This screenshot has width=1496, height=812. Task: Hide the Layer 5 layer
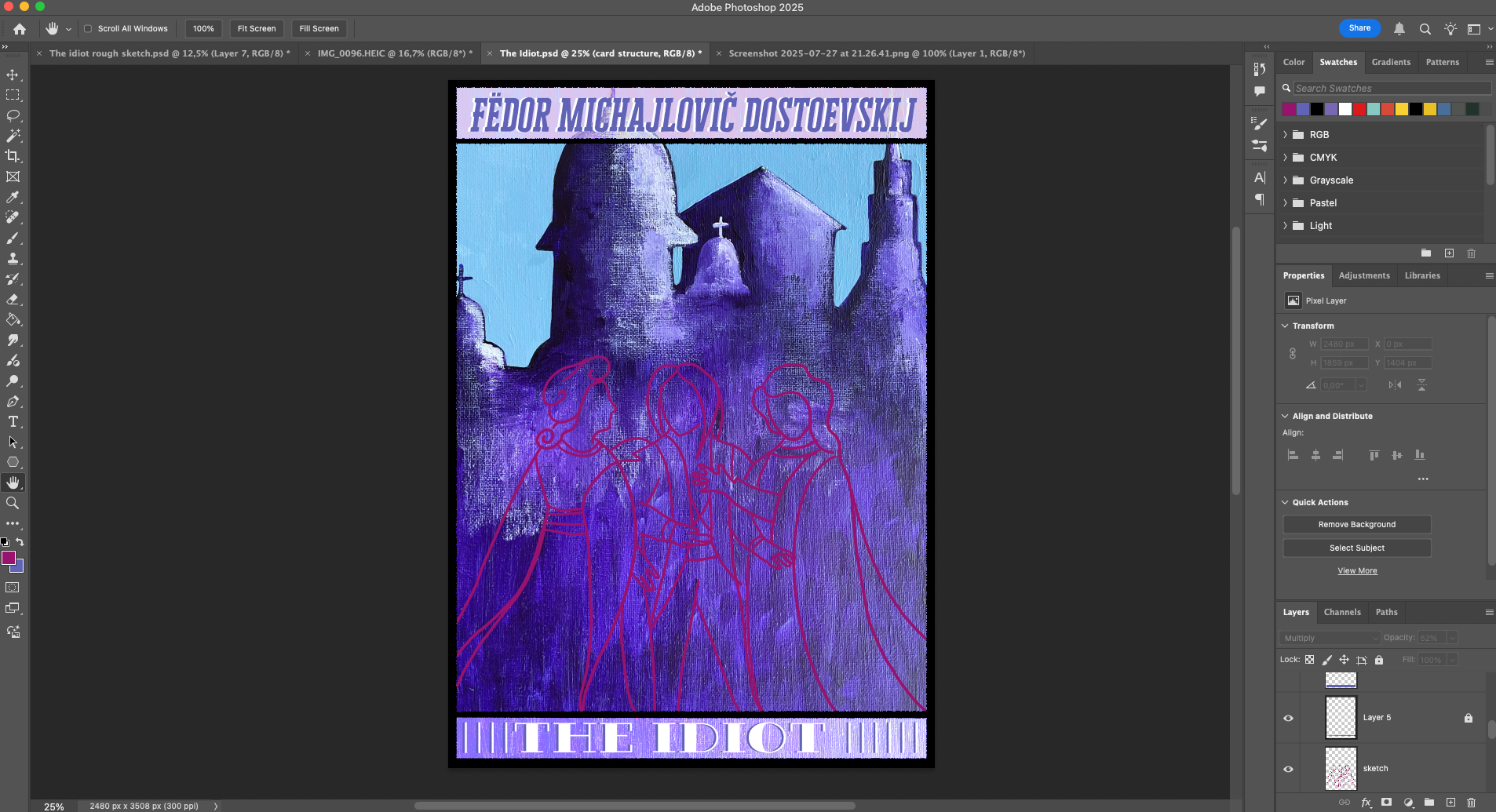tap(1288, 718)
